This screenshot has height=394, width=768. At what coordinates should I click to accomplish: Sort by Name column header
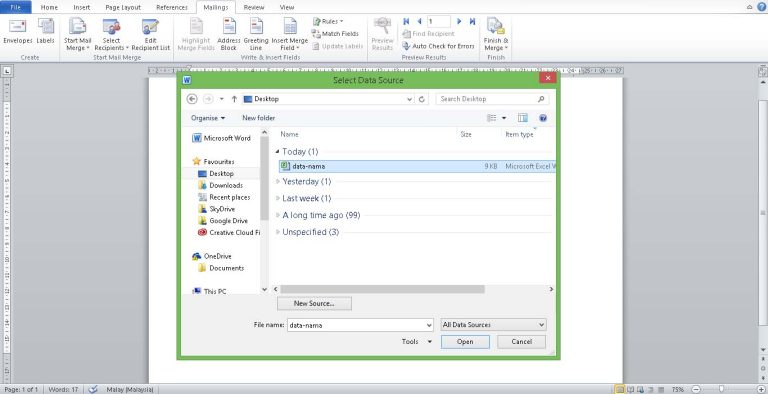289,134
